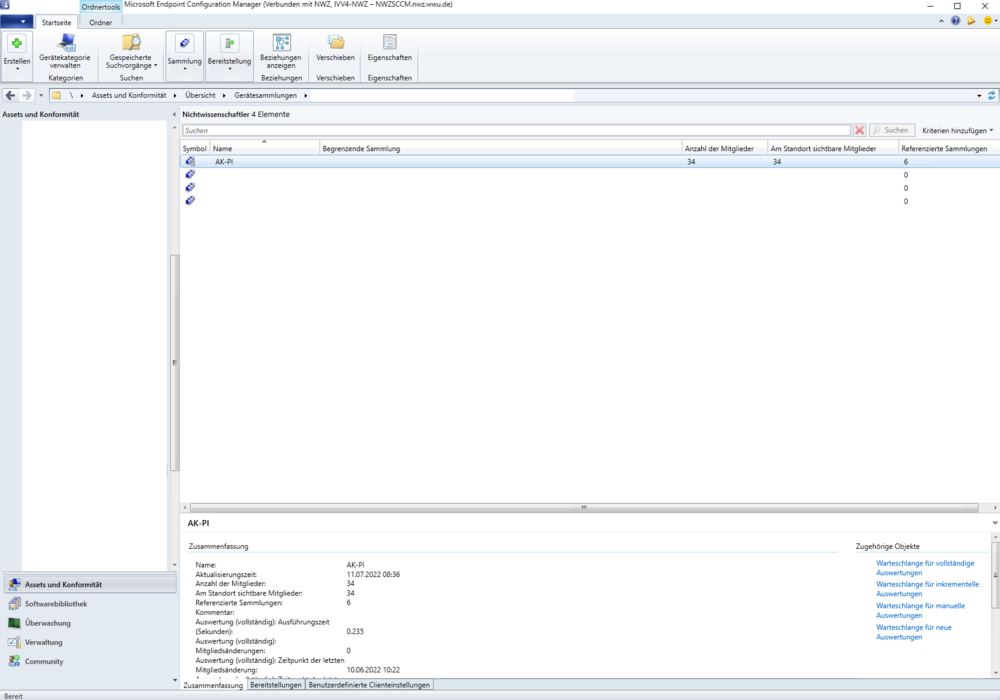1000x700 pixels.
Task: Click the Verschieben folder icon
Action: (x=335, y=43)
